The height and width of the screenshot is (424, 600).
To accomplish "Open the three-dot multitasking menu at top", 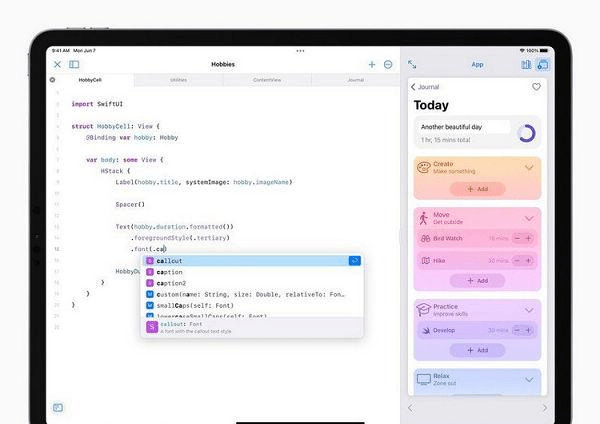I will (300, 51).
